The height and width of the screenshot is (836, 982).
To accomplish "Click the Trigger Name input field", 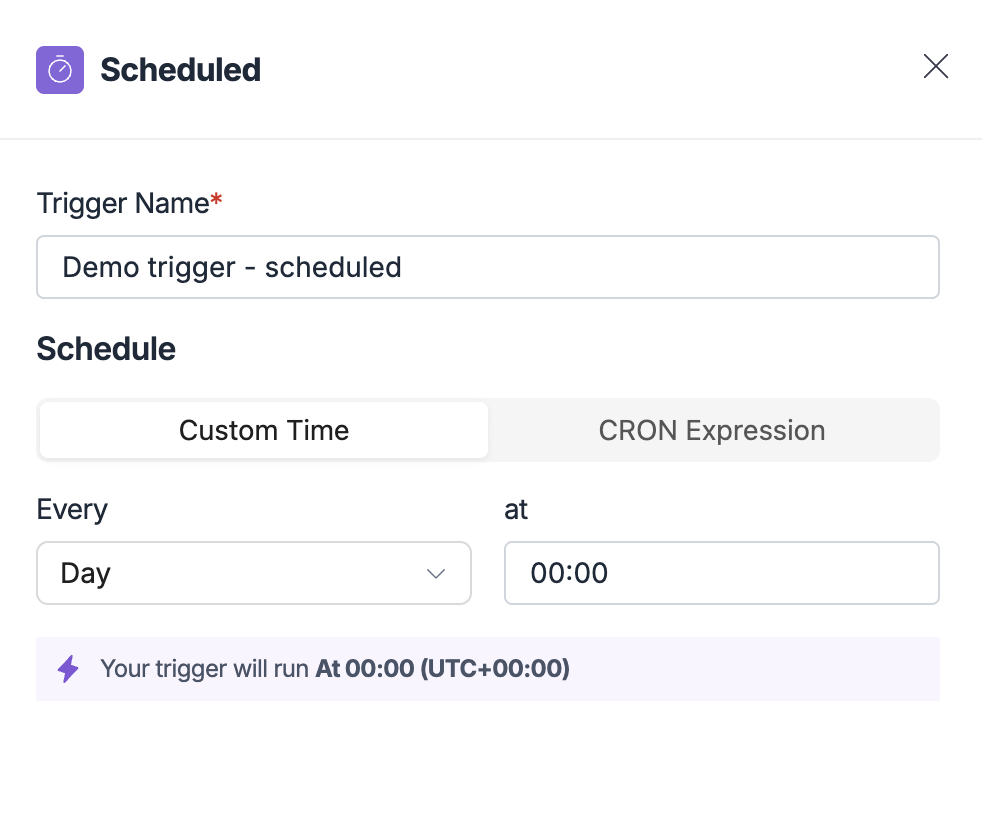I will coord(488,267).
